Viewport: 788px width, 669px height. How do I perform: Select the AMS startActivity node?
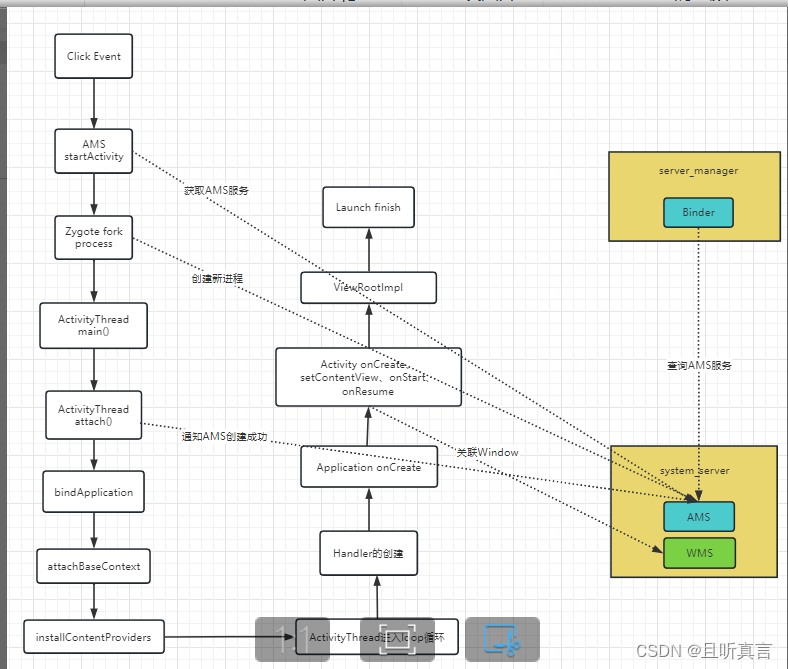(x=93, y=151)
